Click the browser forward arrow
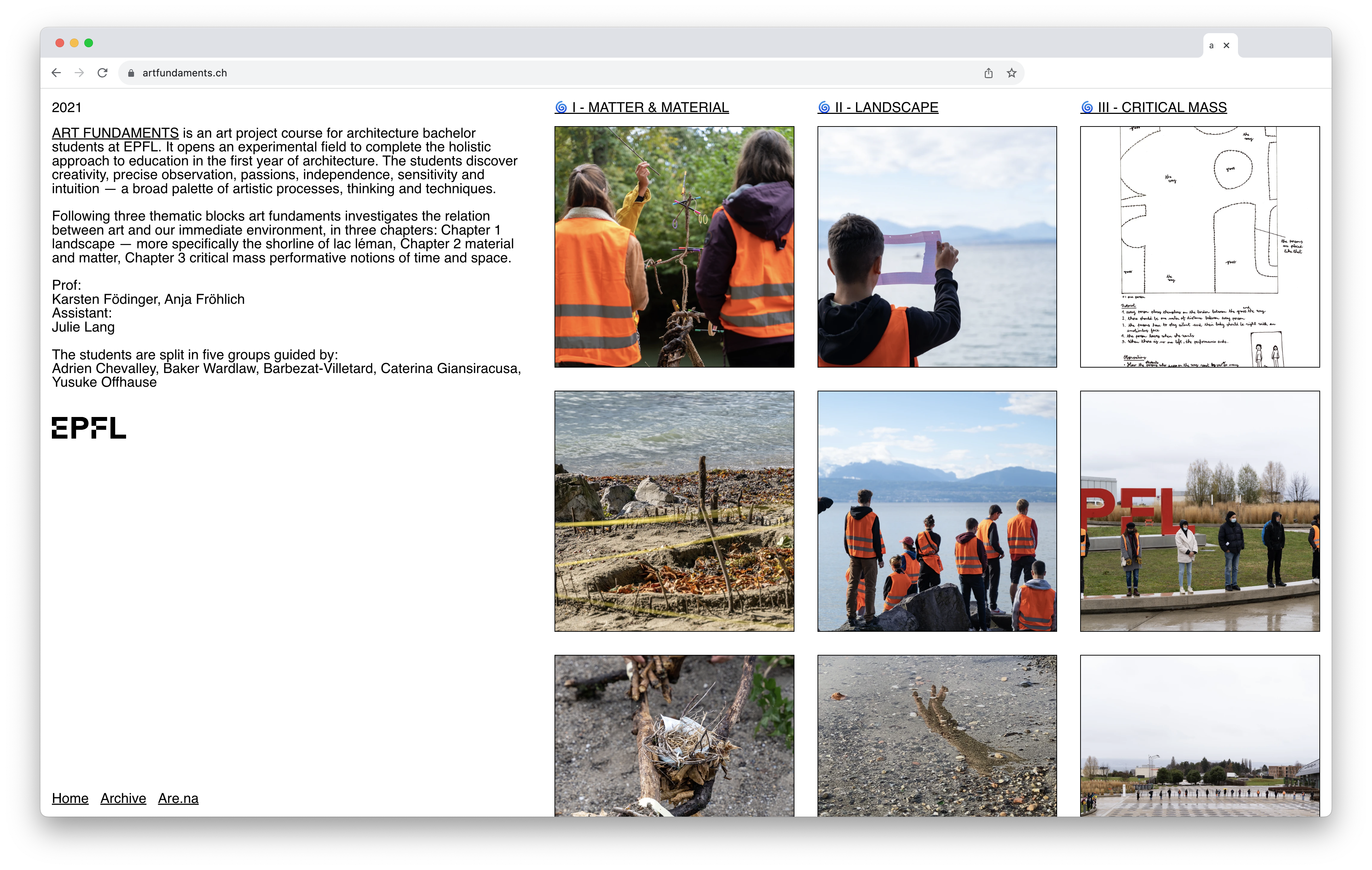The width and height of the screenshot is (1372, 870). [79, 73]
